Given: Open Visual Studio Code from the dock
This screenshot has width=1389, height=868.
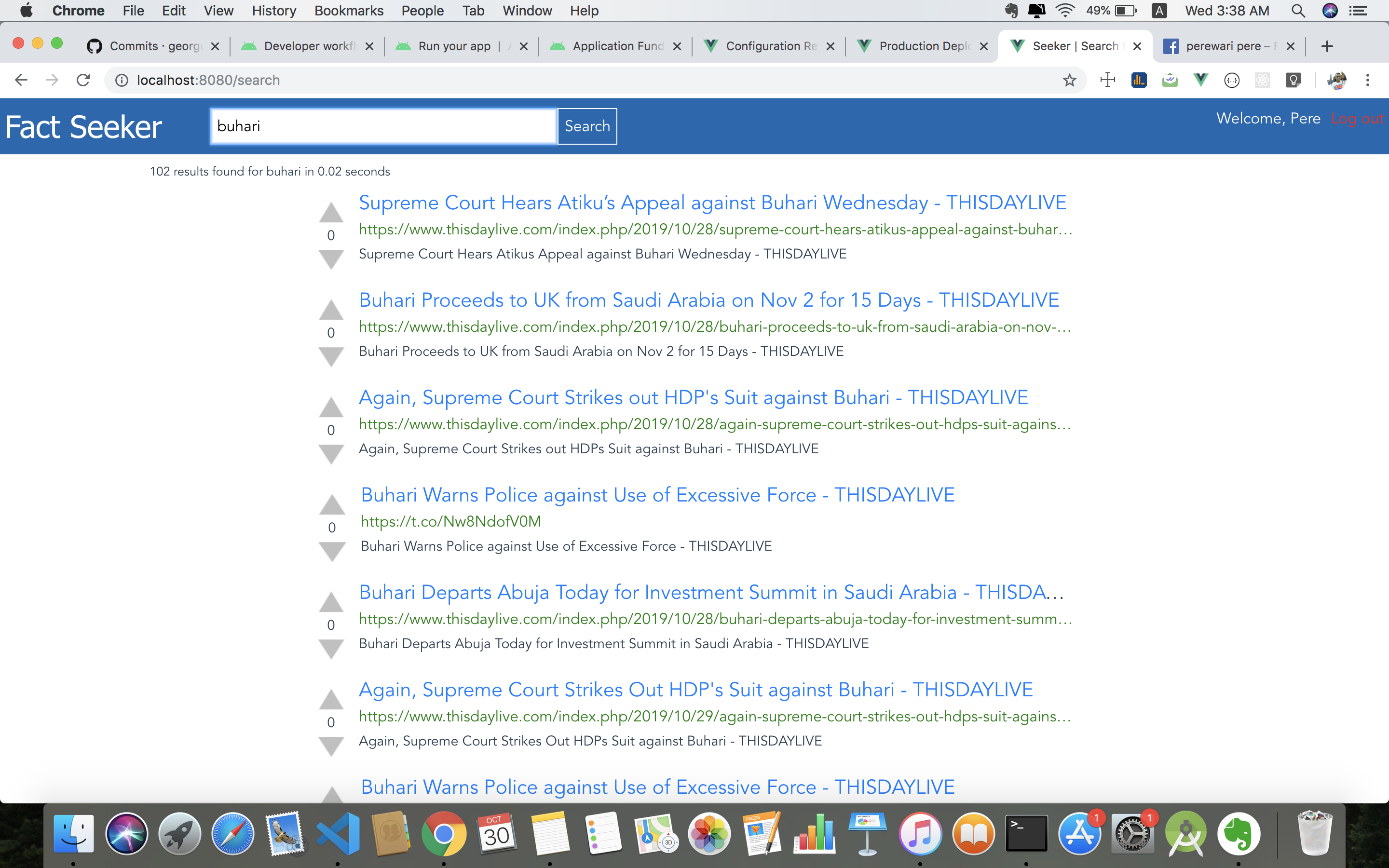Looking at the screenshot, I should point(338,833).
